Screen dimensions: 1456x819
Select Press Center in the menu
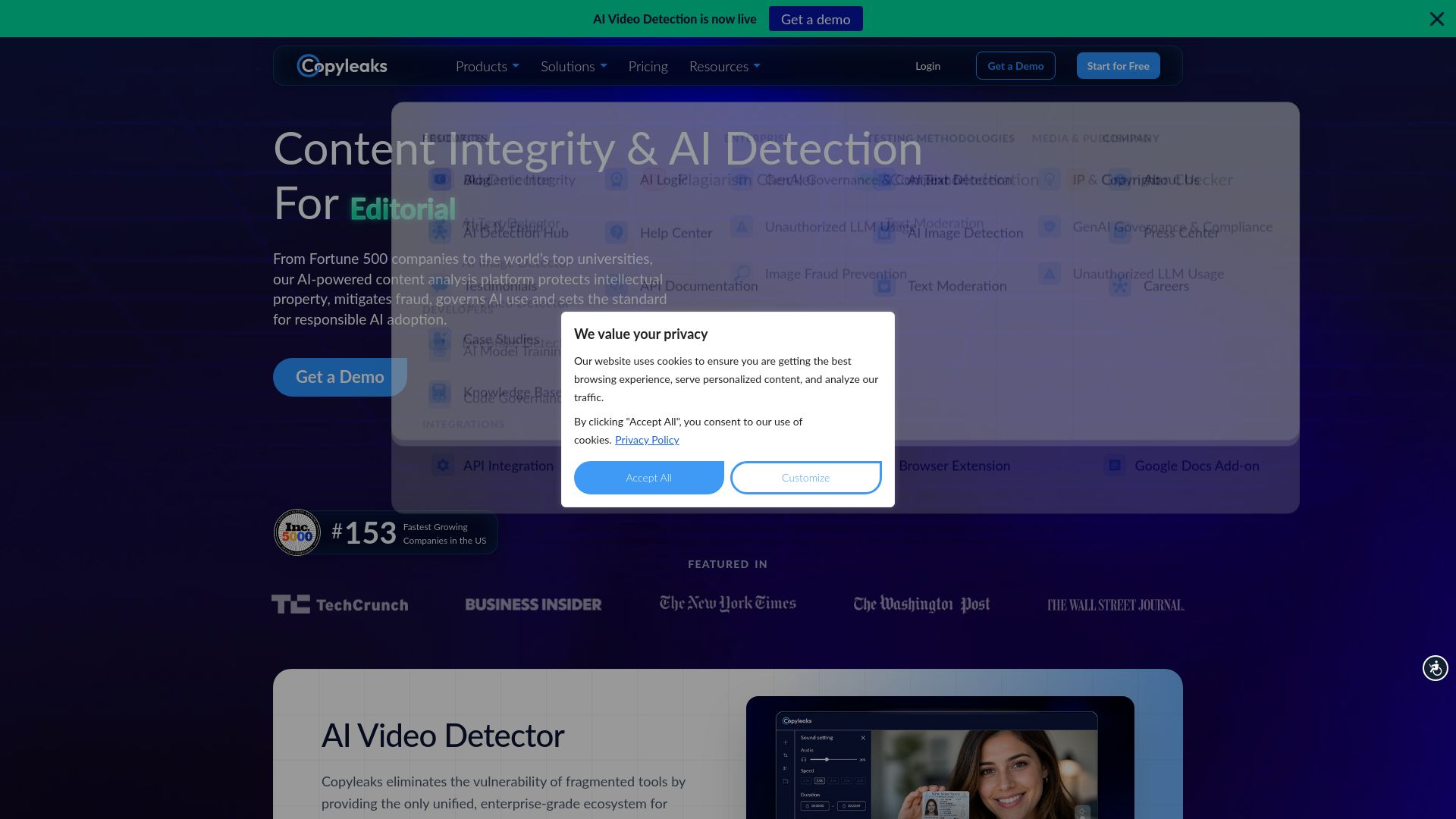1181,233
